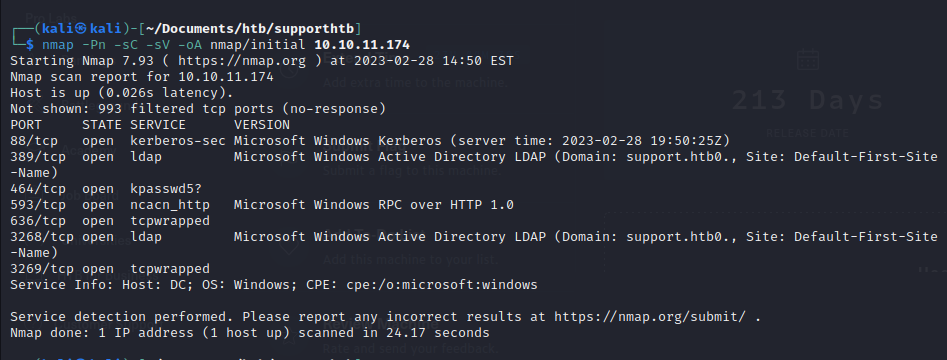
Task: Click the nmap/initial output path argument
Action: pos(258,45)
